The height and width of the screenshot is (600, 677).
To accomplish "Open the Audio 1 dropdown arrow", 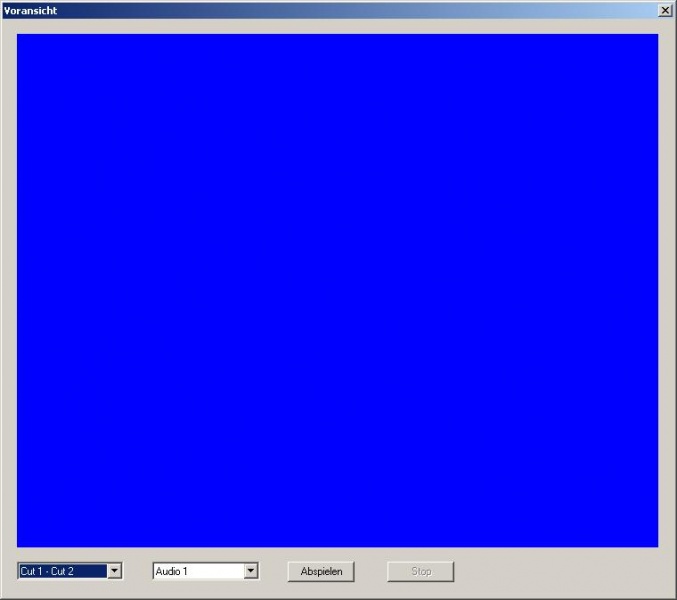I will [250, 571].
